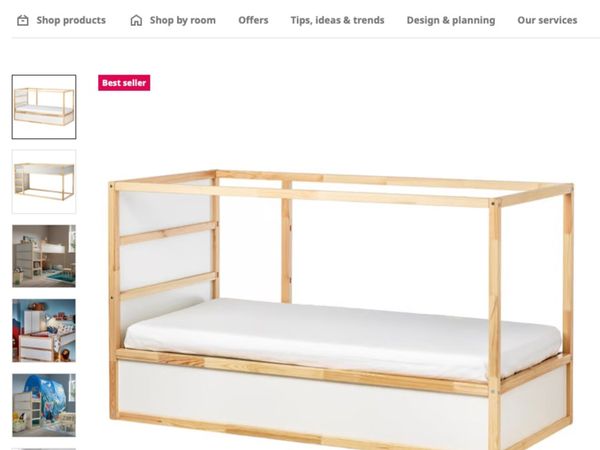Click the box icon beside Shop products

(x=23, y=20)
